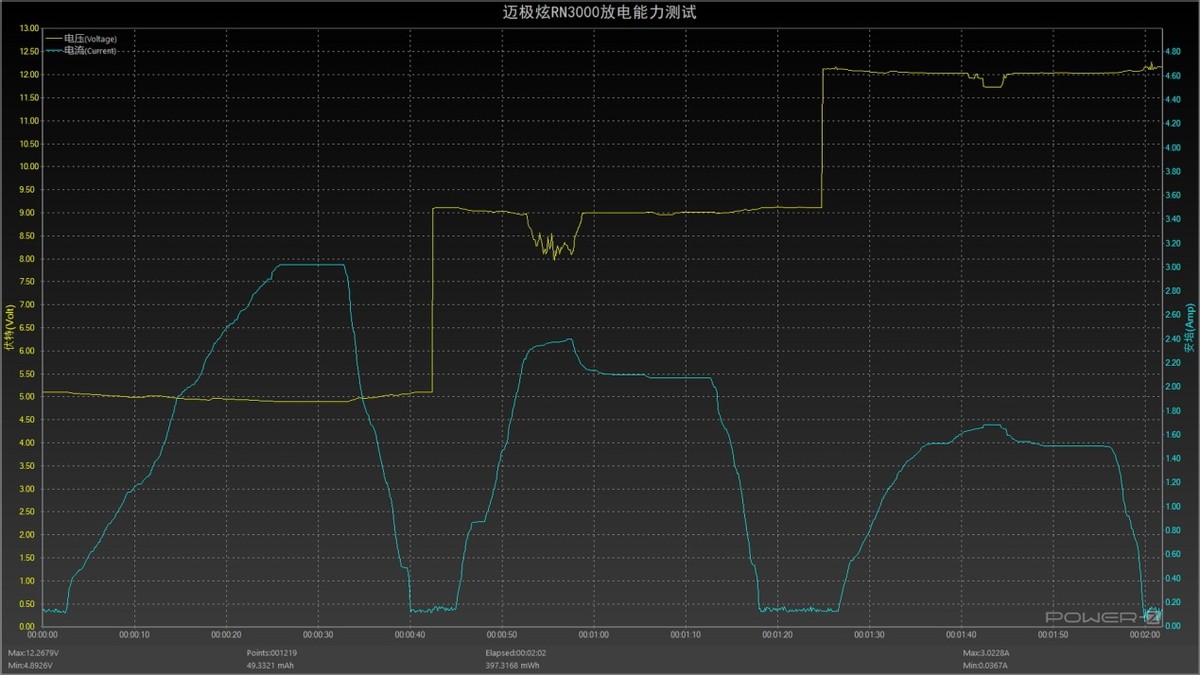Viewport: 1200px width, 675px height.
Task: Click the Max:12.2679V status value
Action: click(32, 652)
